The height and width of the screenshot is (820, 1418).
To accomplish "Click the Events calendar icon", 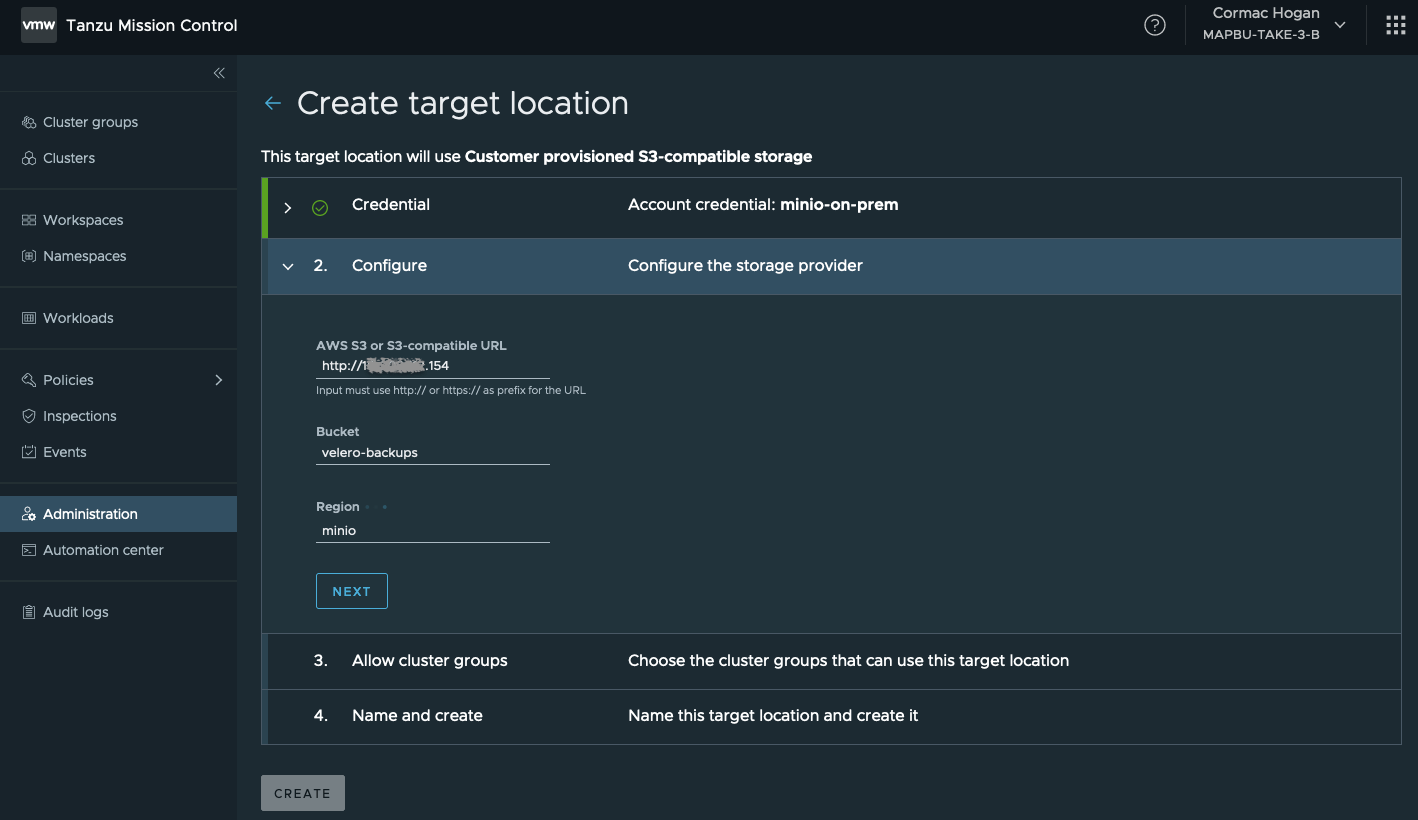I will coord(29,452).
